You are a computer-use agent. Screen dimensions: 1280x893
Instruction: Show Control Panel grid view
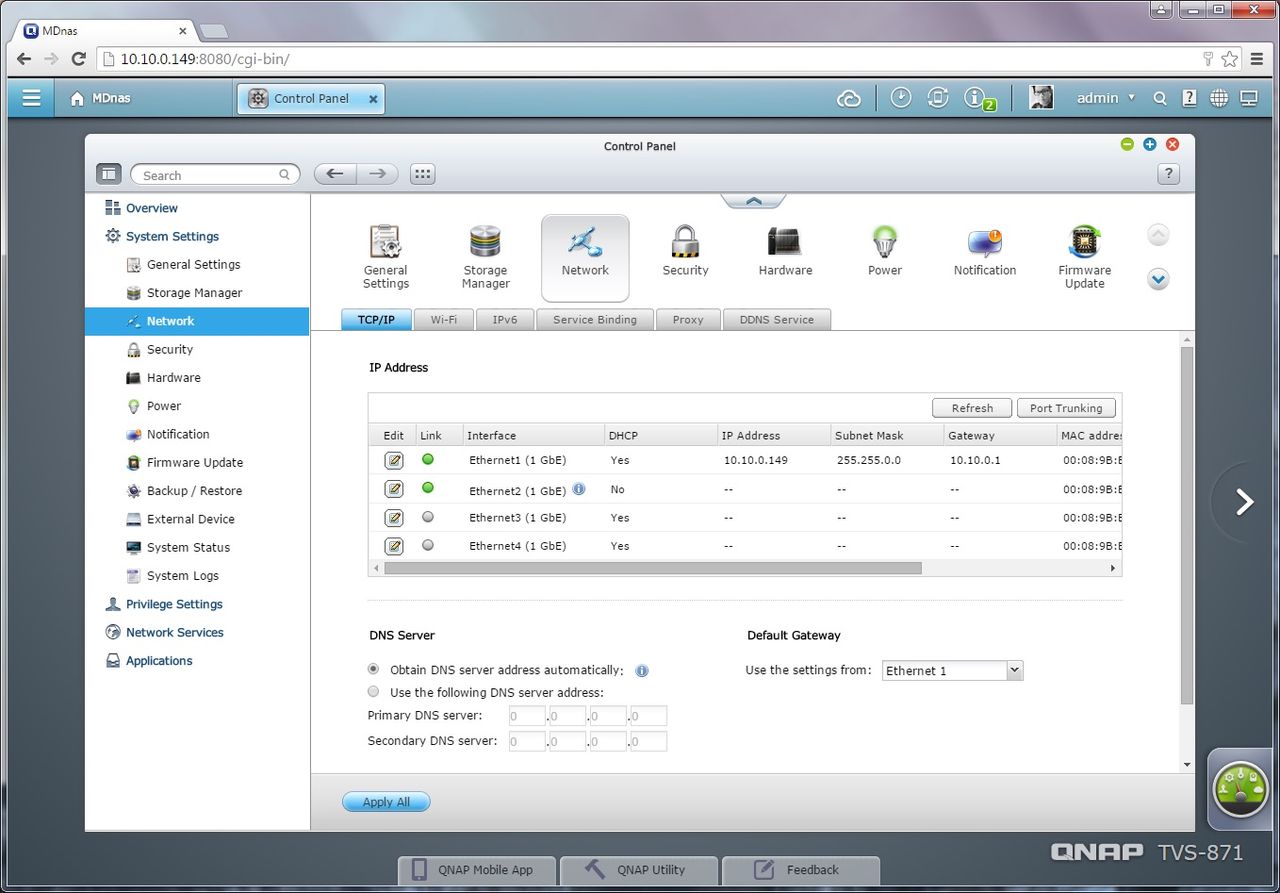pos(423,174)
